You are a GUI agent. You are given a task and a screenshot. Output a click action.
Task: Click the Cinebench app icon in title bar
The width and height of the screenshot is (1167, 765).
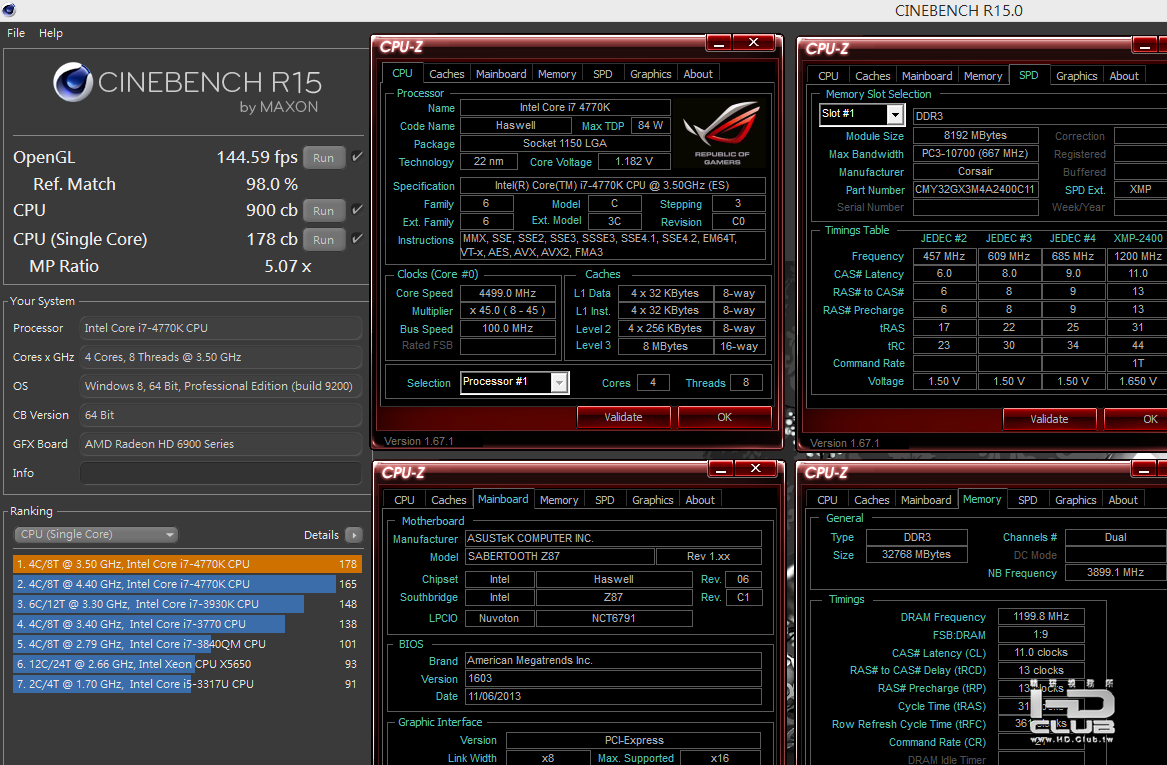point(9,10)
